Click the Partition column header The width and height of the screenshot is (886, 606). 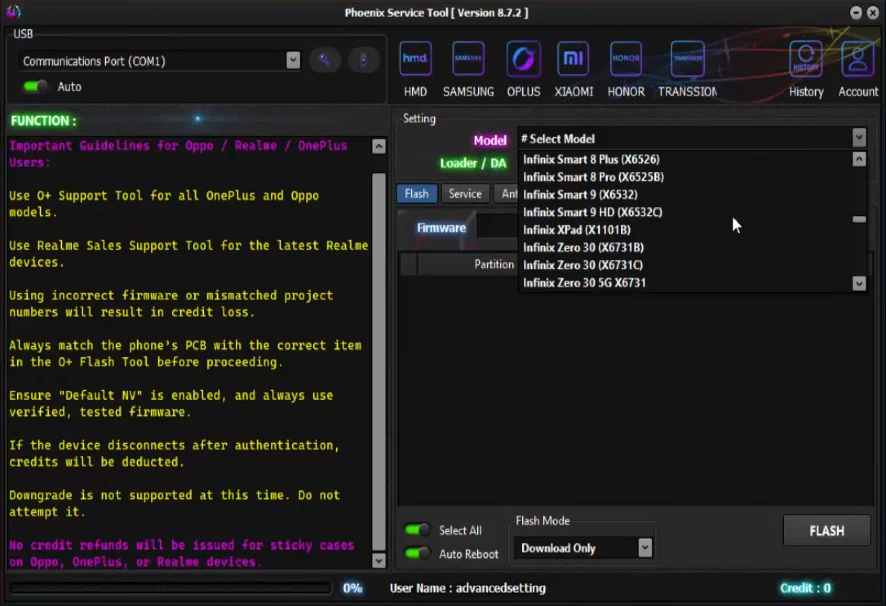click(467, 264)
